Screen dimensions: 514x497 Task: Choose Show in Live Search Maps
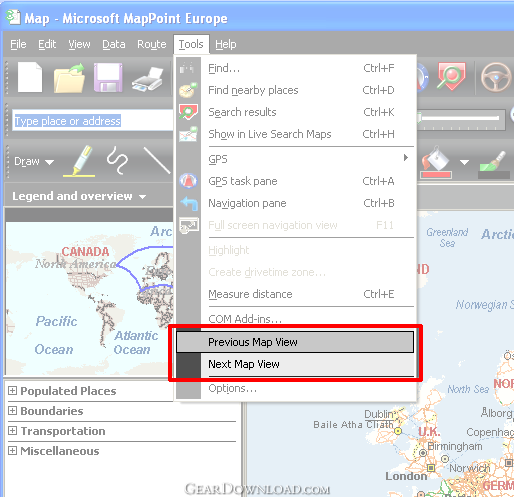295,134
